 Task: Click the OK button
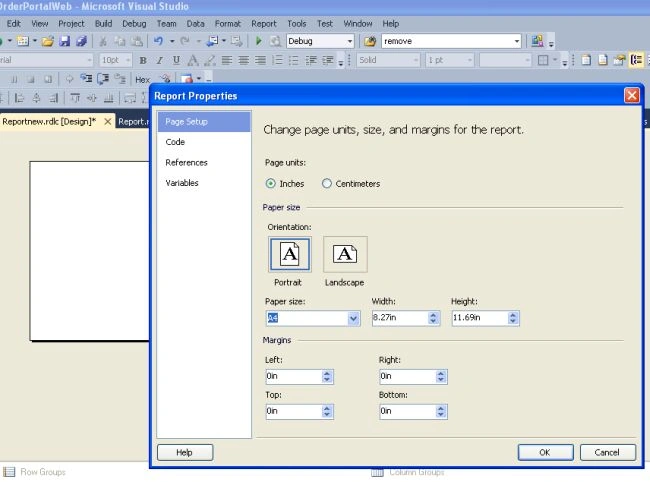point(545,453)
